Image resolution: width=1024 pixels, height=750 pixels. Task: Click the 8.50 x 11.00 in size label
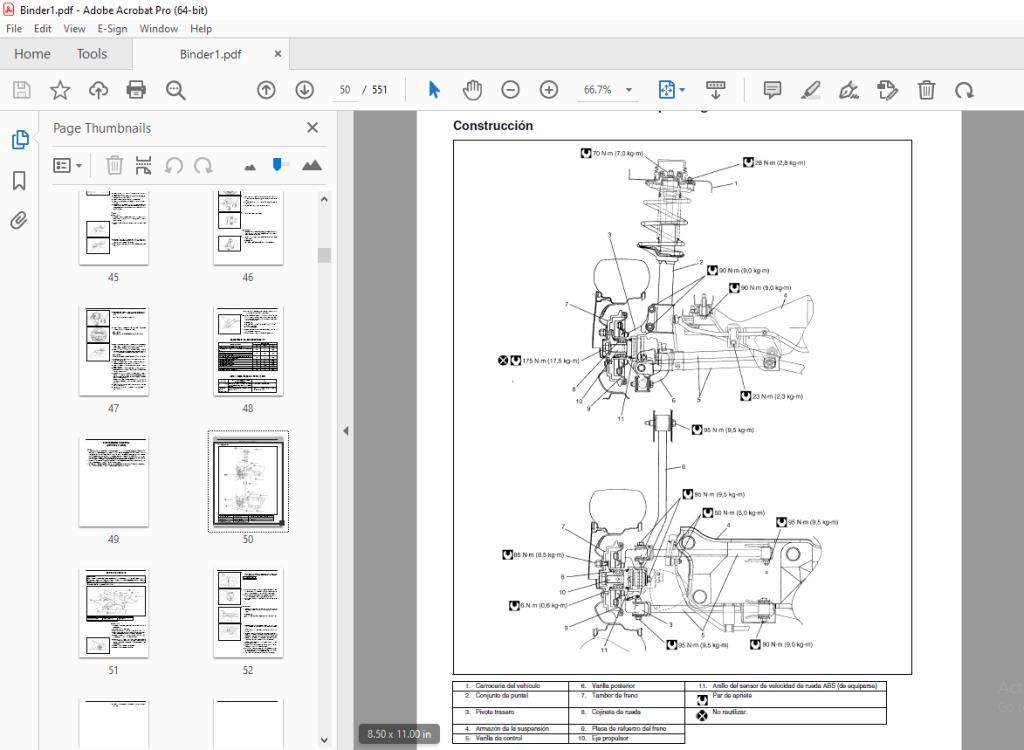tap(399, 734)
